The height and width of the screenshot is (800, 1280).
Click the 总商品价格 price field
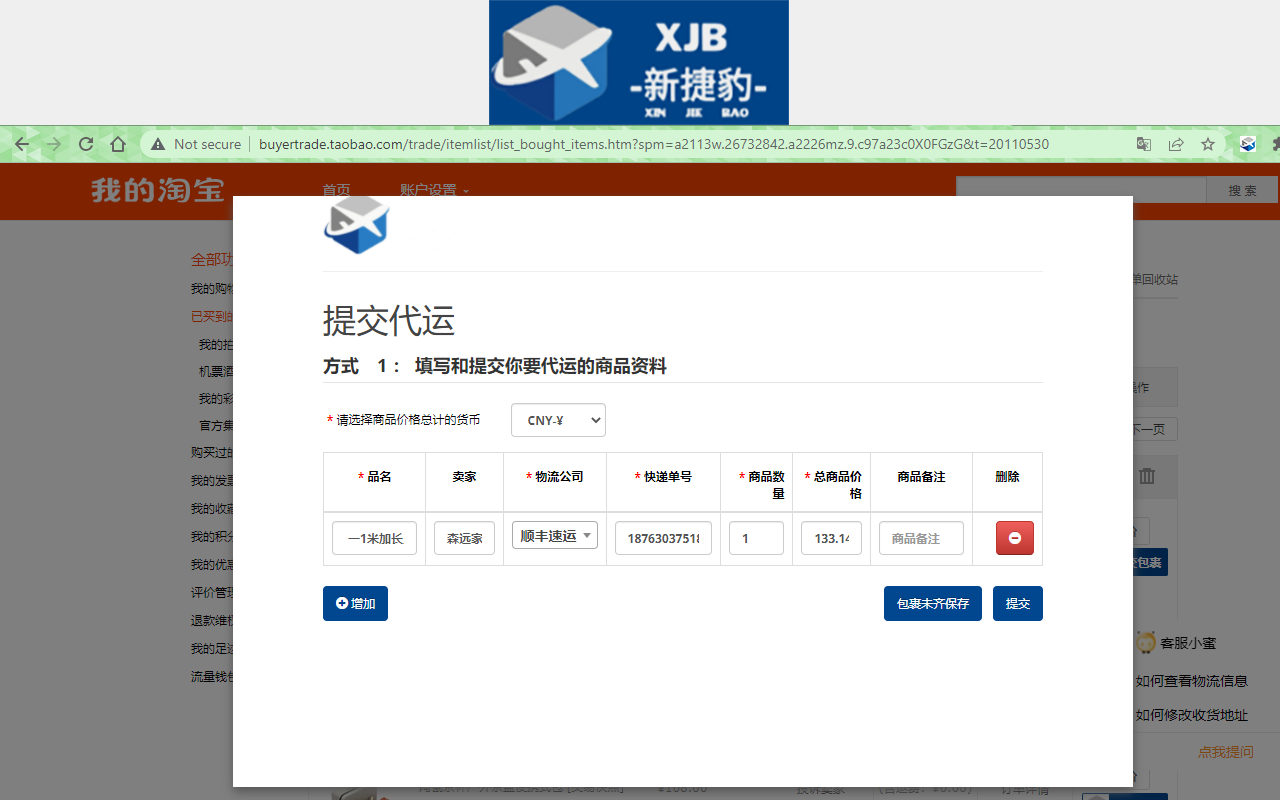[x=831, y=538]
